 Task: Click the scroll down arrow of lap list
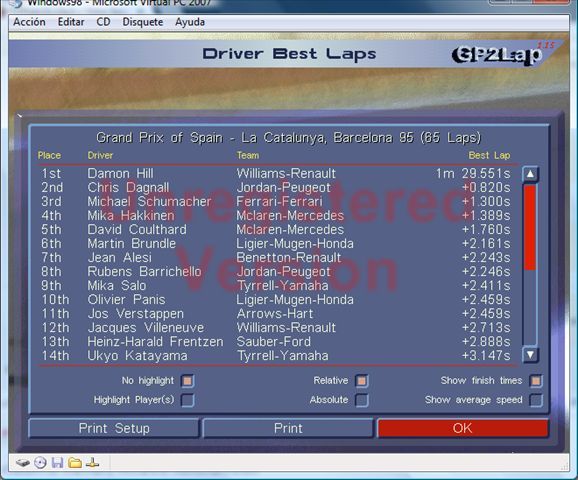(530, 355)
